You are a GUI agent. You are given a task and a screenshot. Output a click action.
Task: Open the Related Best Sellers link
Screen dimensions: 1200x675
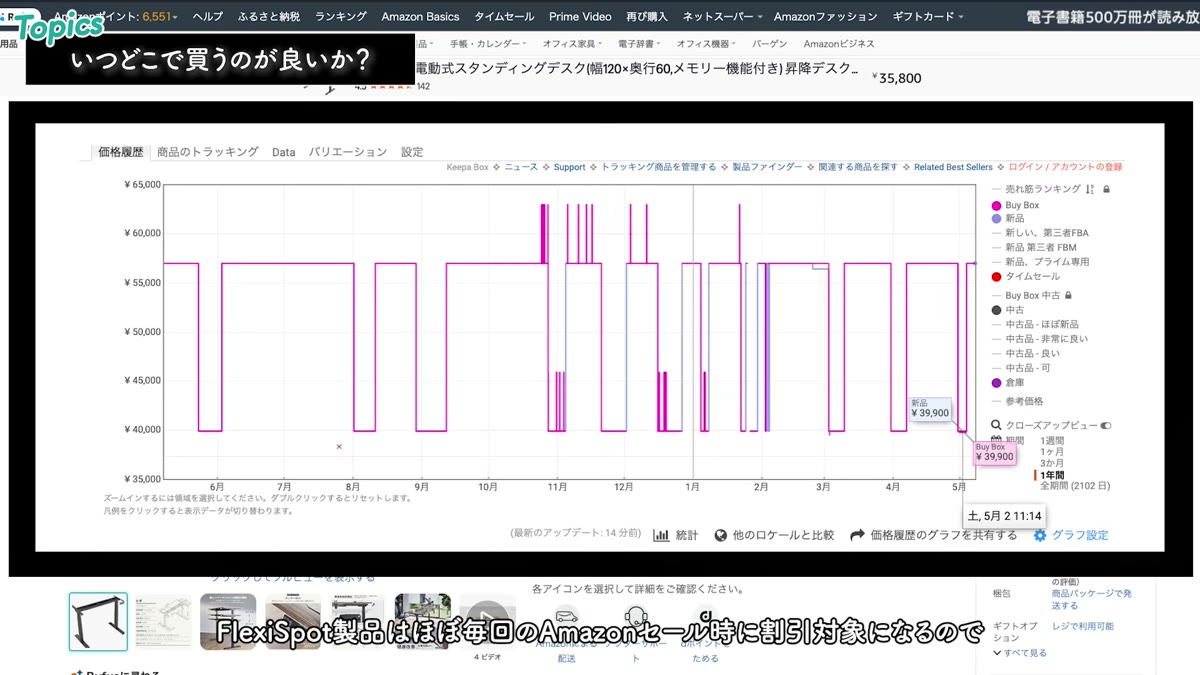pyautogui.click(x=953, y=168)
